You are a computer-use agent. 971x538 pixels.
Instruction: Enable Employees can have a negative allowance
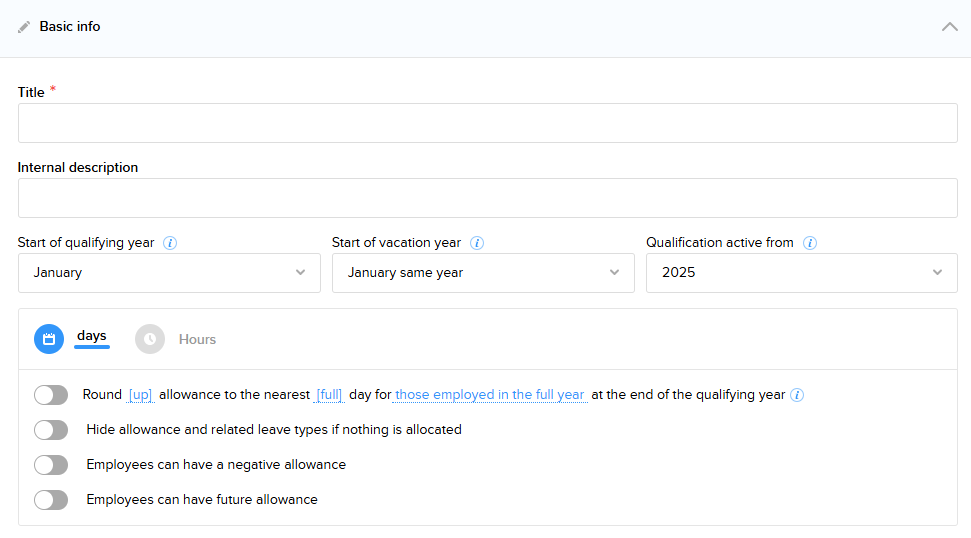point(51,465)
